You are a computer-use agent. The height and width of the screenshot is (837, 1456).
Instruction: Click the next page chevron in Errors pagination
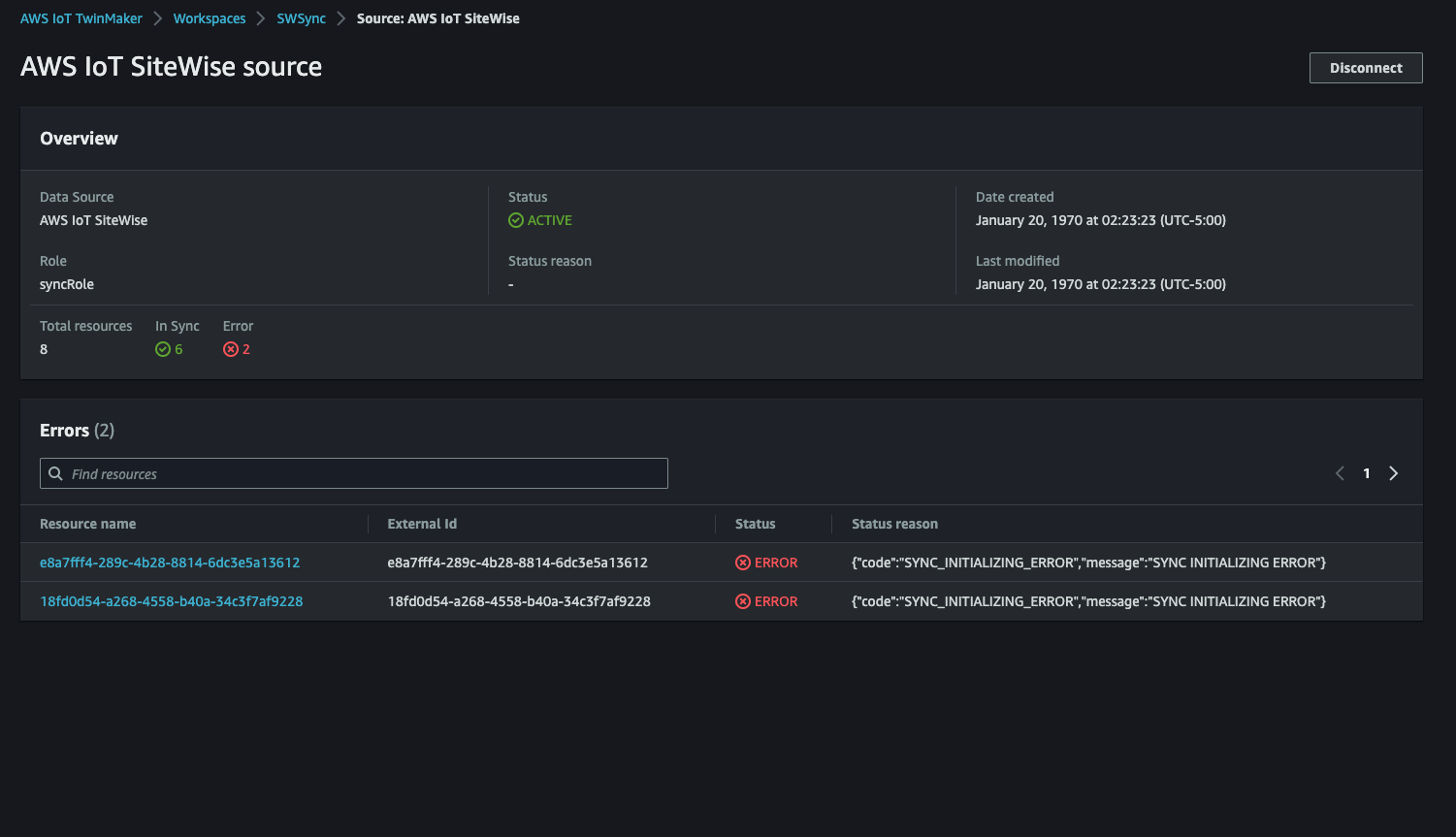(1393, 473)
